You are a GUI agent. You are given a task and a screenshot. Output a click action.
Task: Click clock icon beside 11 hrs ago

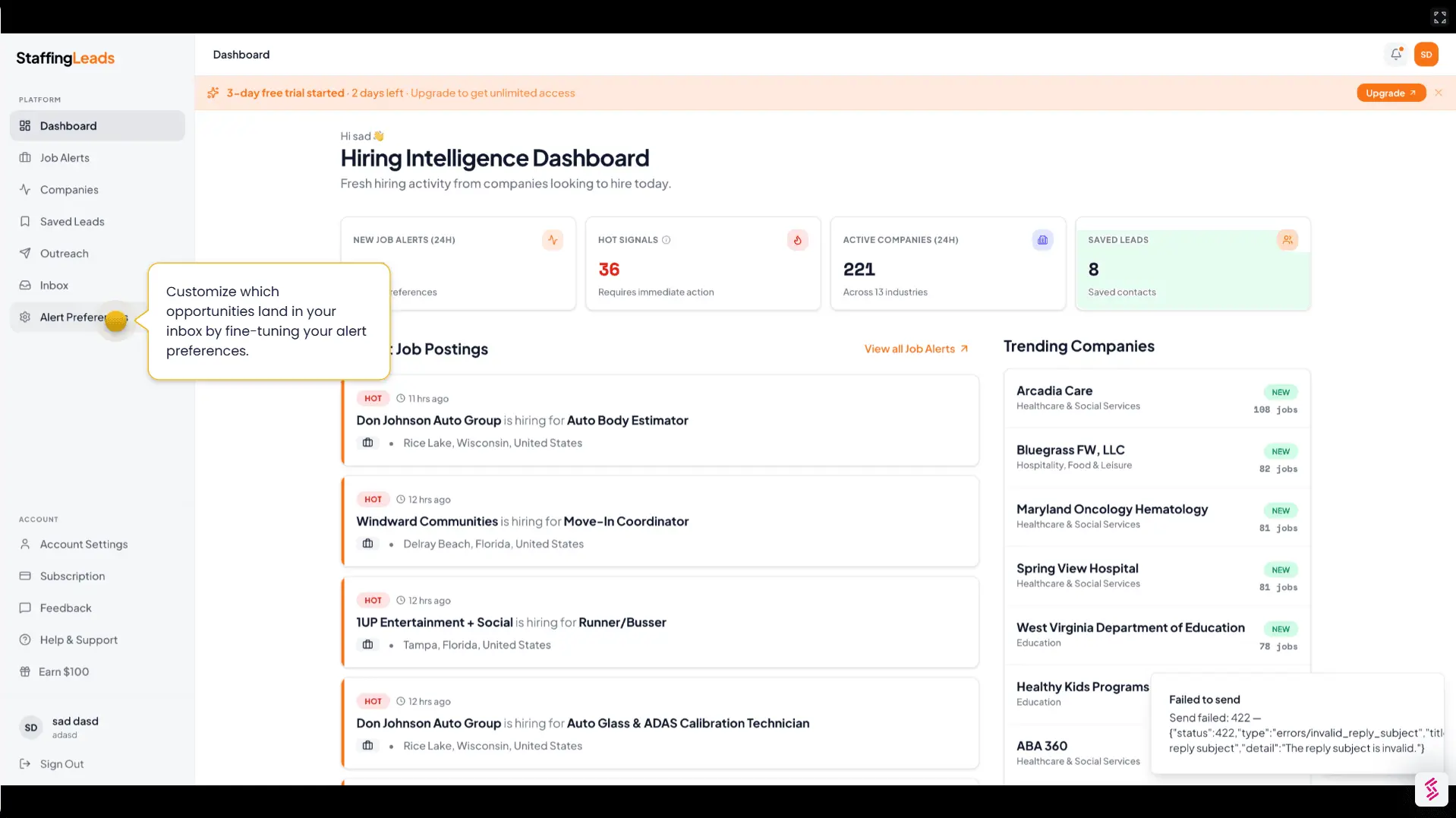tap(400, 398)
